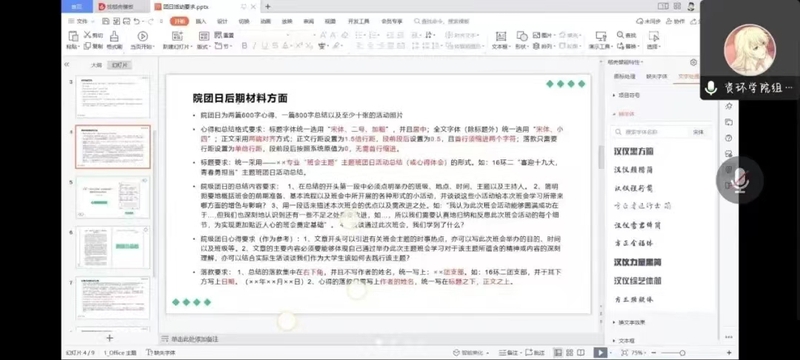Select the Format Painter brush icon
Viewport: 800px width, 360px height.
(x=114, y=36)
